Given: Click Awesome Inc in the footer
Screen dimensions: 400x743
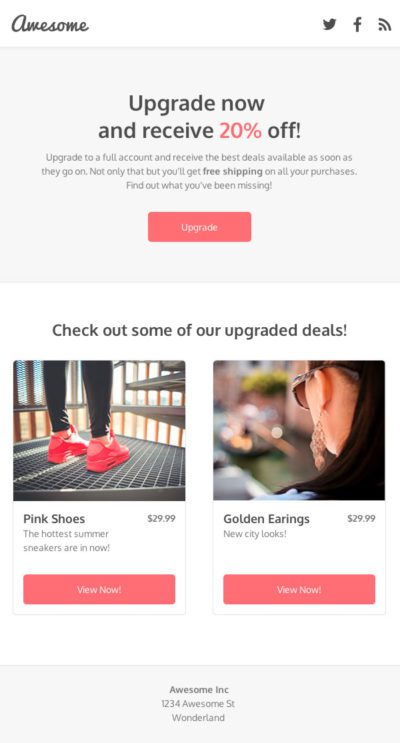Looking at the screenshot, I should [x=199, y=689].
